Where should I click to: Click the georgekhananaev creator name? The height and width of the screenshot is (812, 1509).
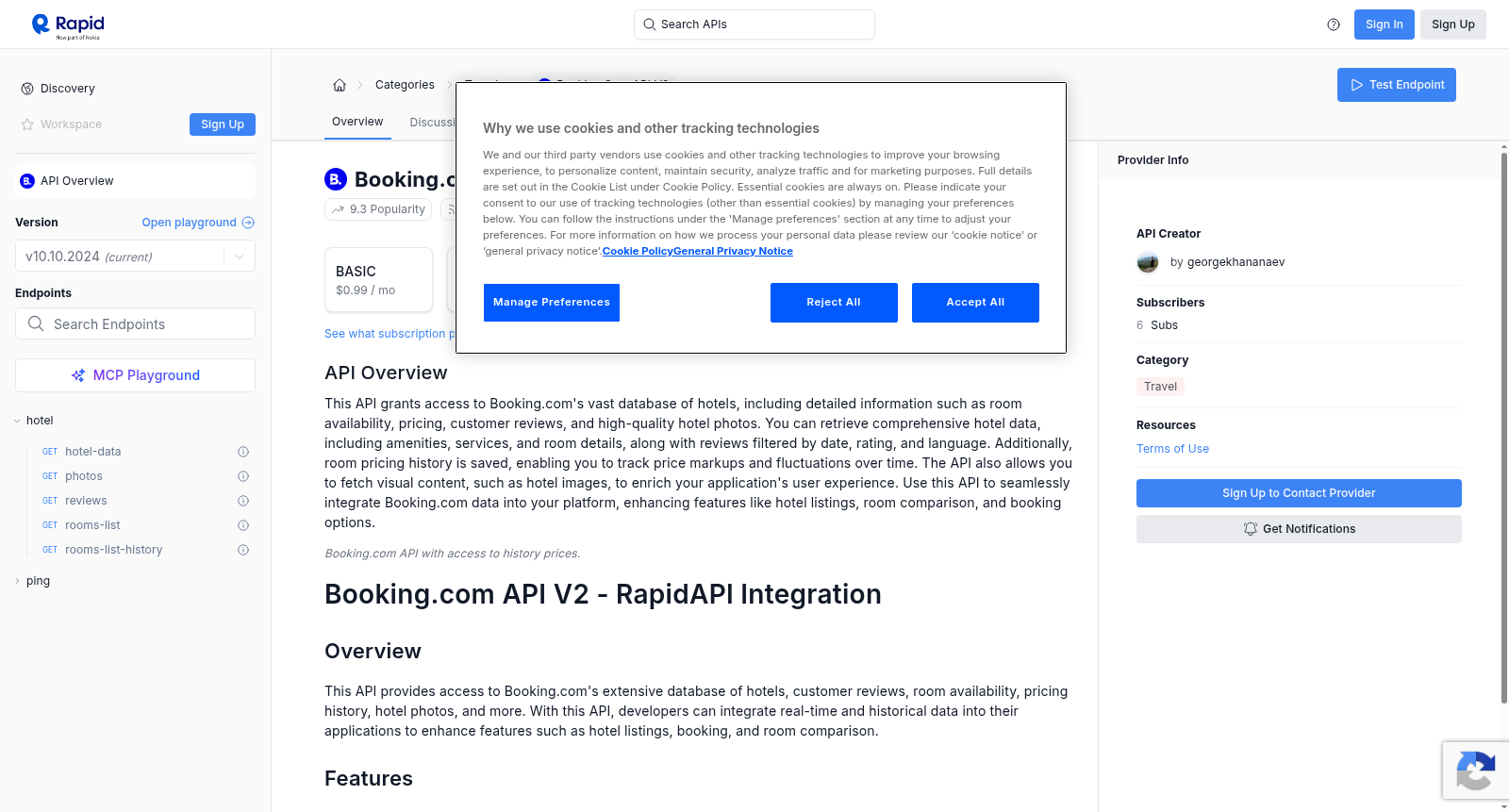[x=1235, y=262]
